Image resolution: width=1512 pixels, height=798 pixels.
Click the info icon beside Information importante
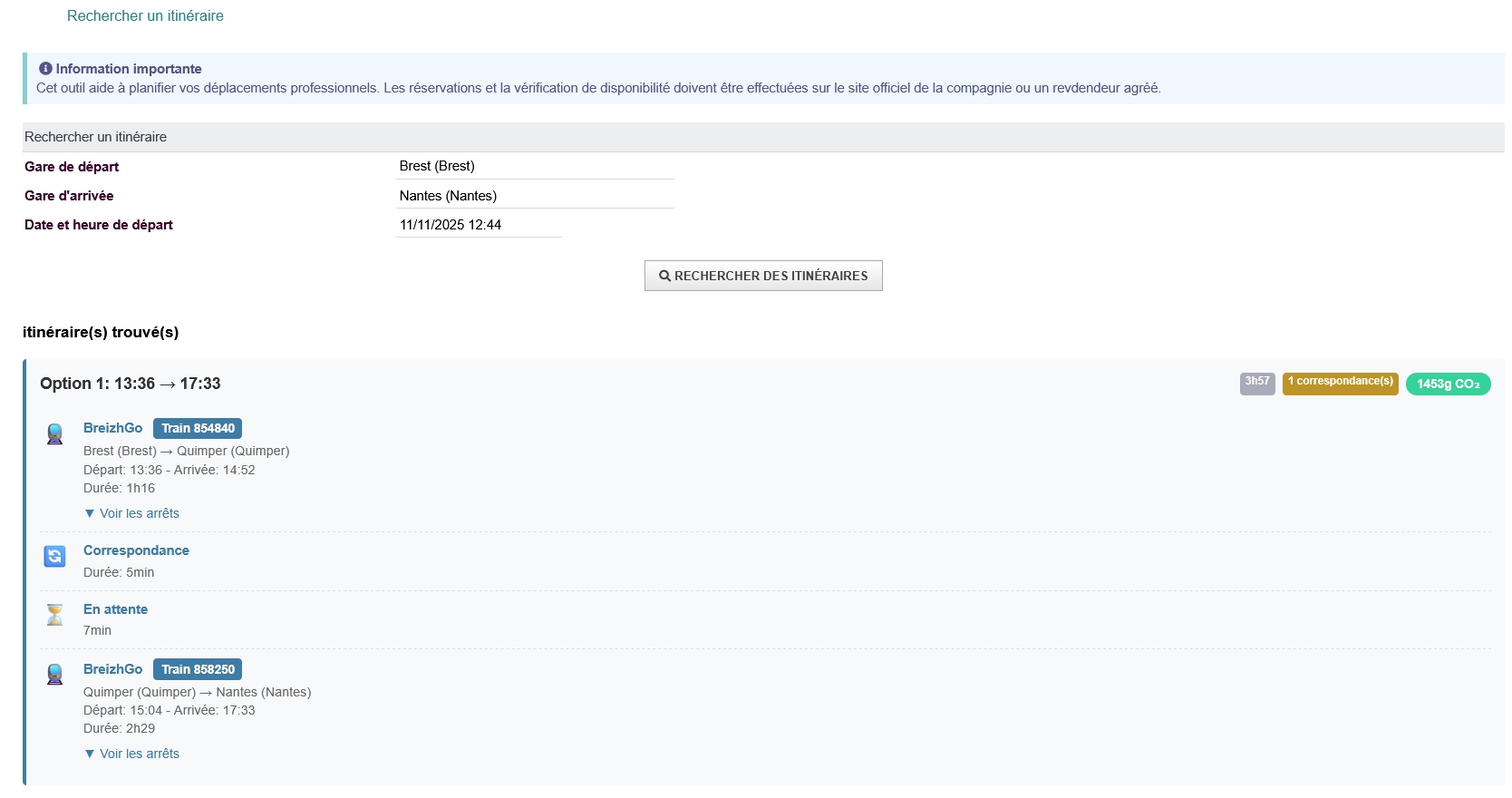tap(45, 69)
